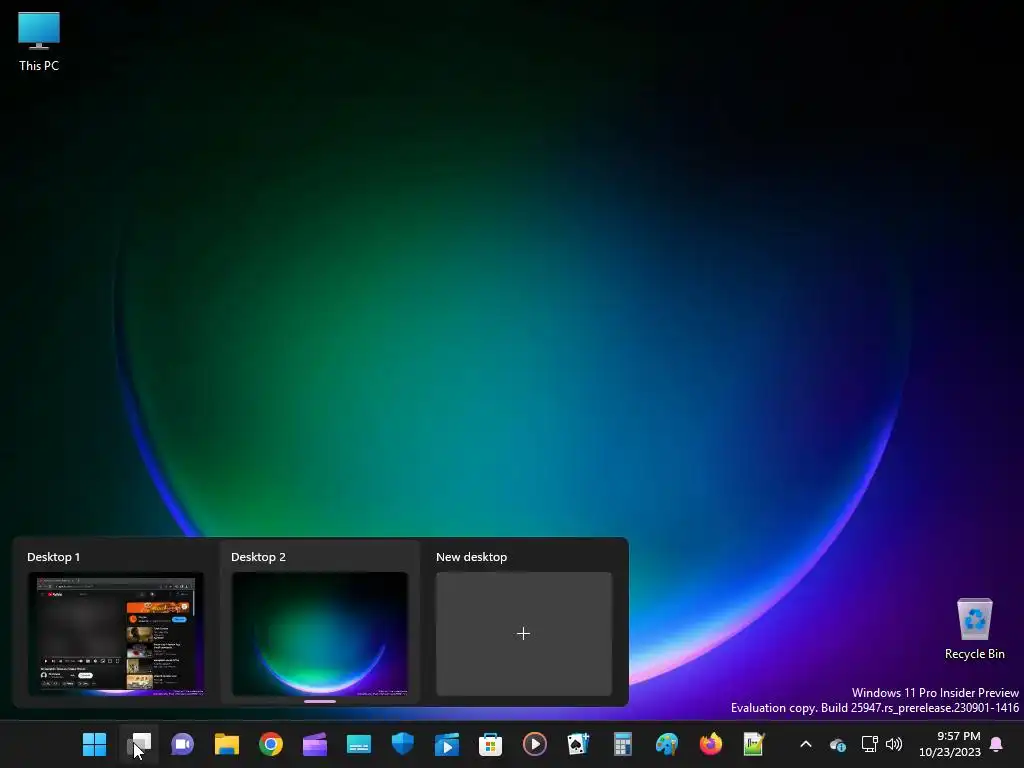The image size is (1024, 768).
Task: Open the purple clapperboard video app
Action: (x=315, y=744)
